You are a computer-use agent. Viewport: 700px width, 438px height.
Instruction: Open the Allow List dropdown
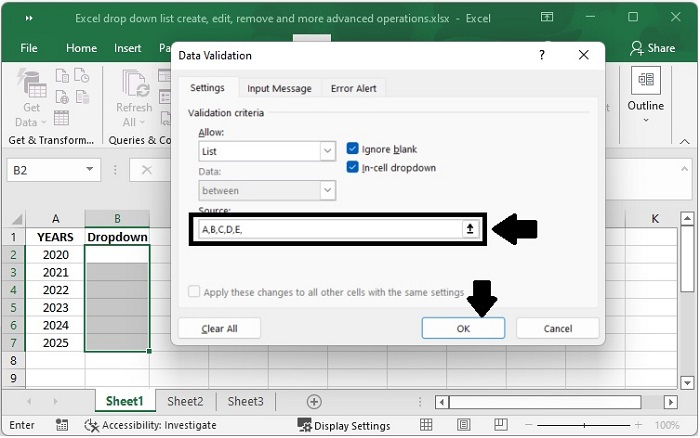pos(327,151)
